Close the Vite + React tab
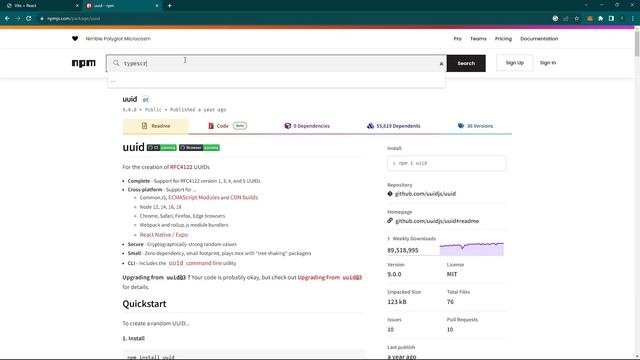Image resolution: width=640 pixels, height=360 pixels. (77, 6)
